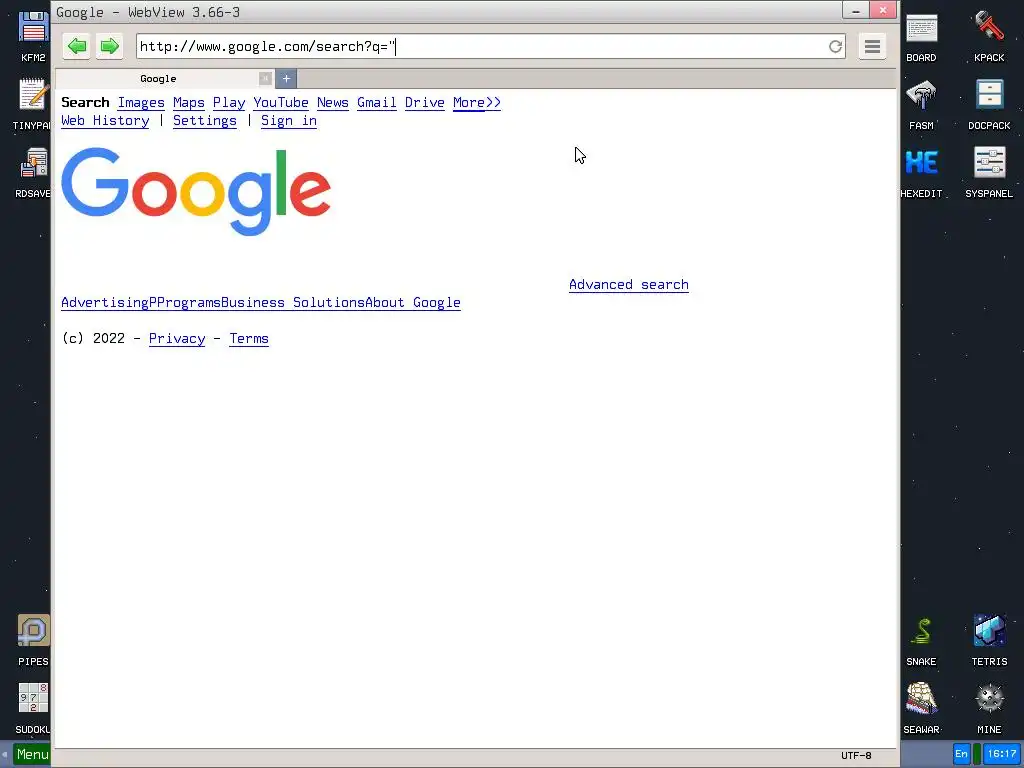The height and width of the screenshot is (768, 1024).
Task: Expand the More>> link
Action: pyautogui.click(x=477, y=103)
